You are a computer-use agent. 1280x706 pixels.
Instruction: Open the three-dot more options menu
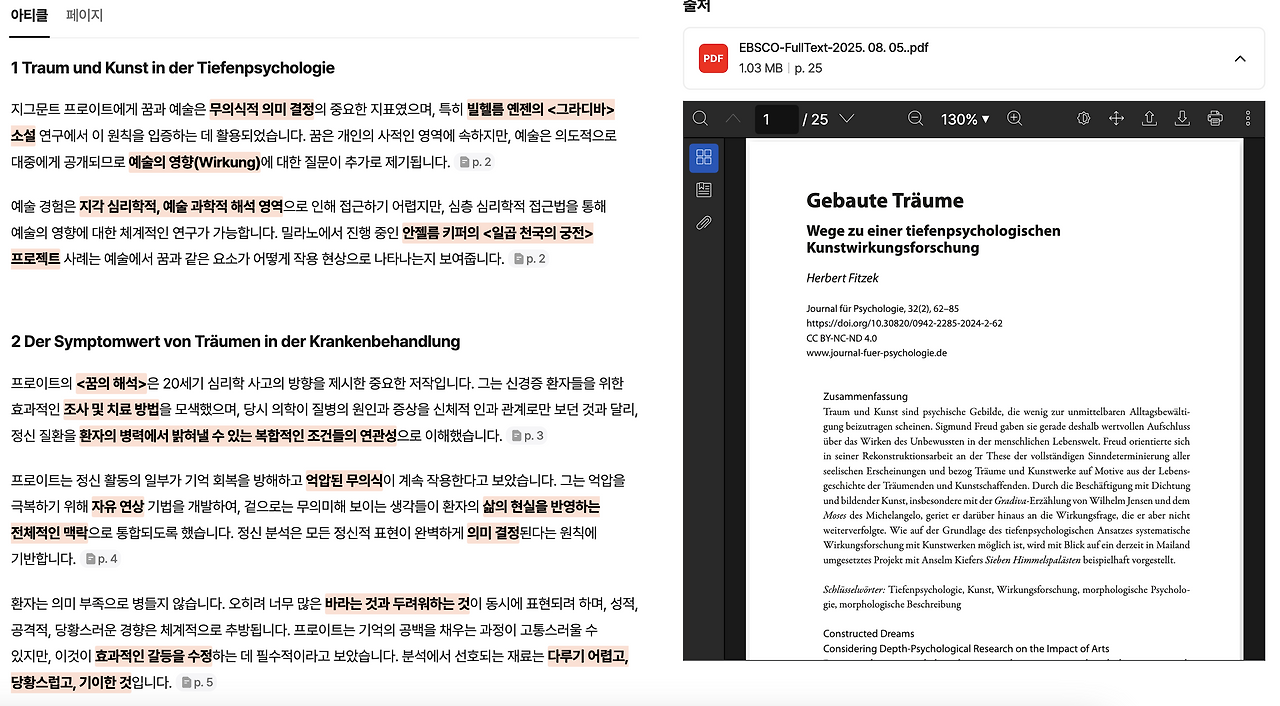1247,118
